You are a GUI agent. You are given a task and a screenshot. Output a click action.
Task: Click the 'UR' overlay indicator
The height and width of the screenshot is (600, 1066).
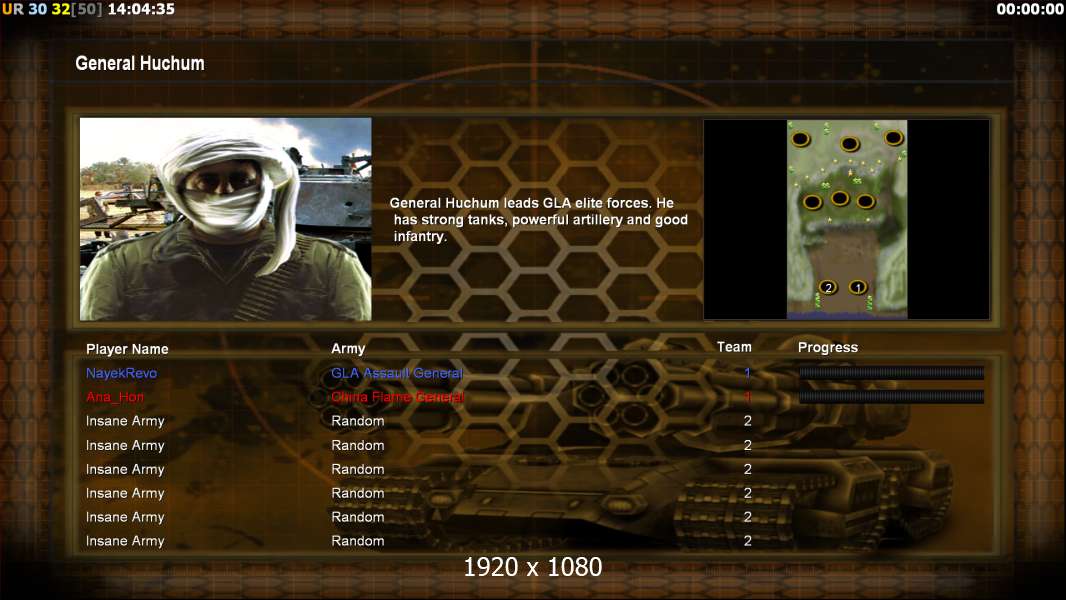pos(12,10)
